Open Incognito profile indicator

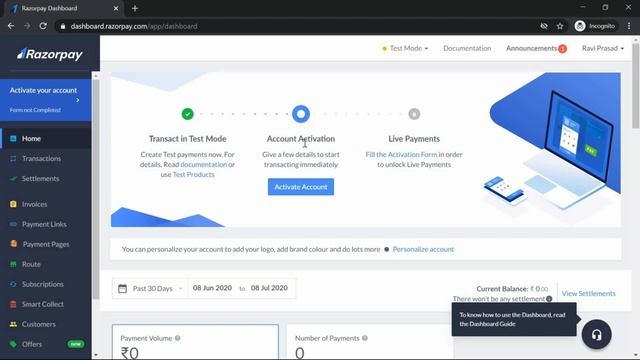click(595, 26)
